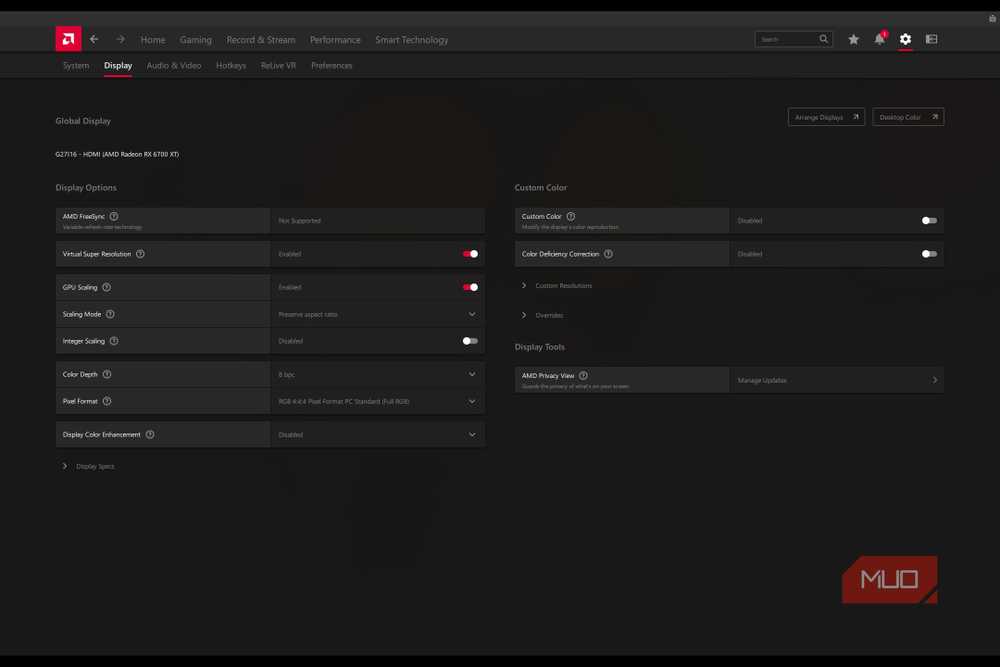
Task: Expand Display Specs section
Action: pyautogui.click(x=88, y=466)
